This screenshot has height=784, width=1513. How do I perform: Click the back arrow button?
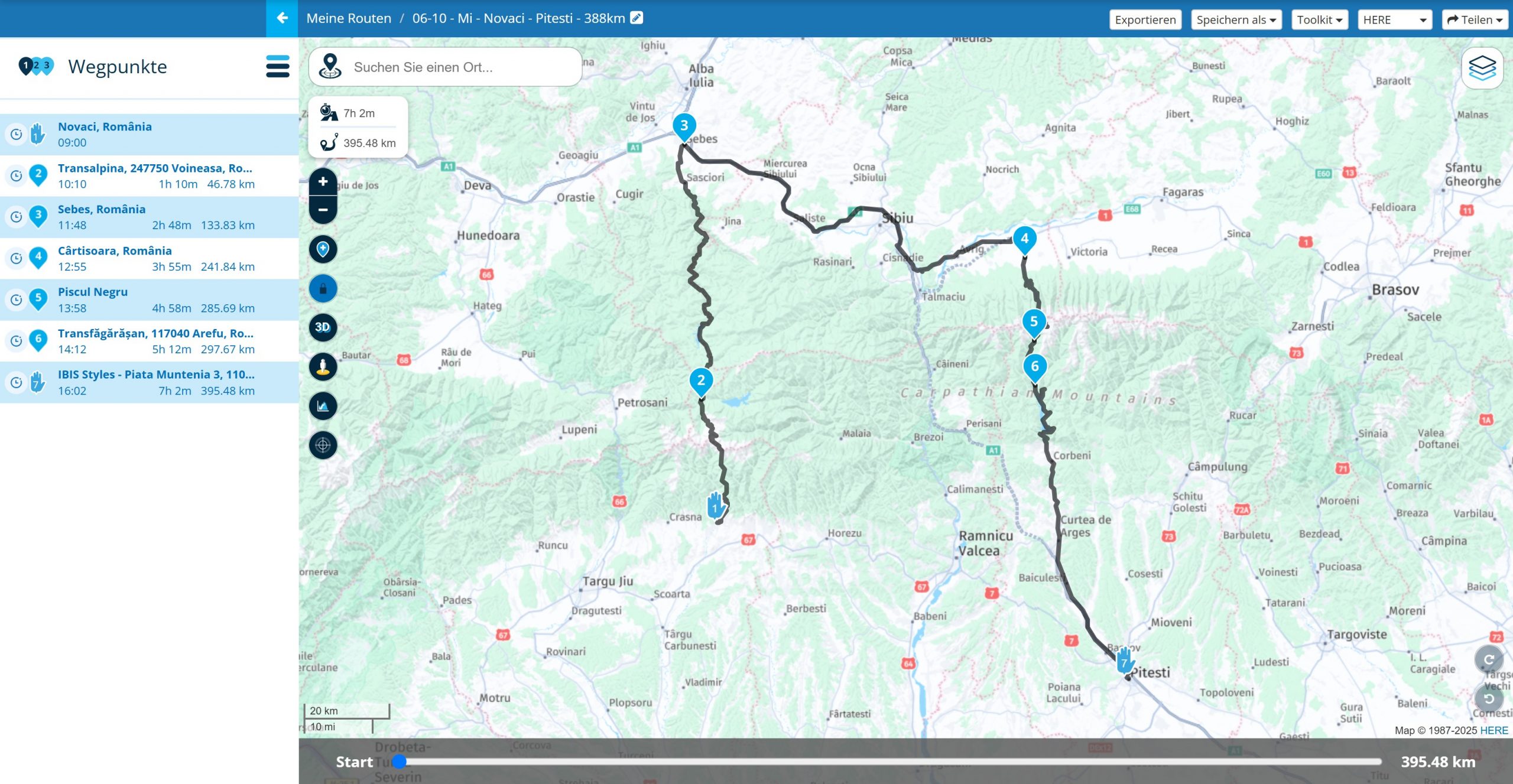tap(282, 18)
